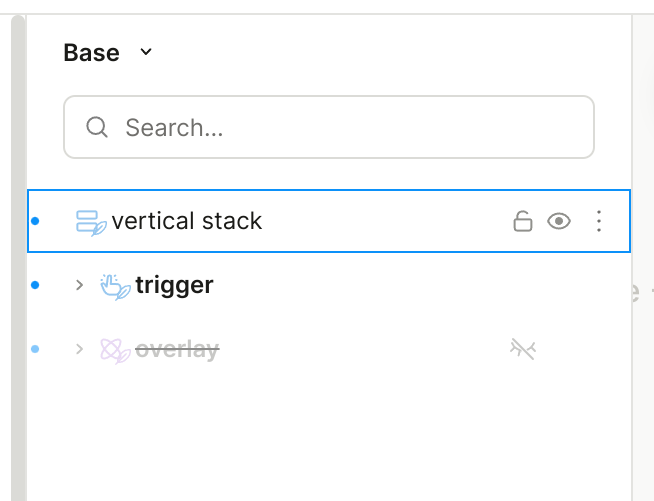The height and width of the screenshot is (501, 654).
Task: Show the hidden overlay layer
Action: click(522, 349)
